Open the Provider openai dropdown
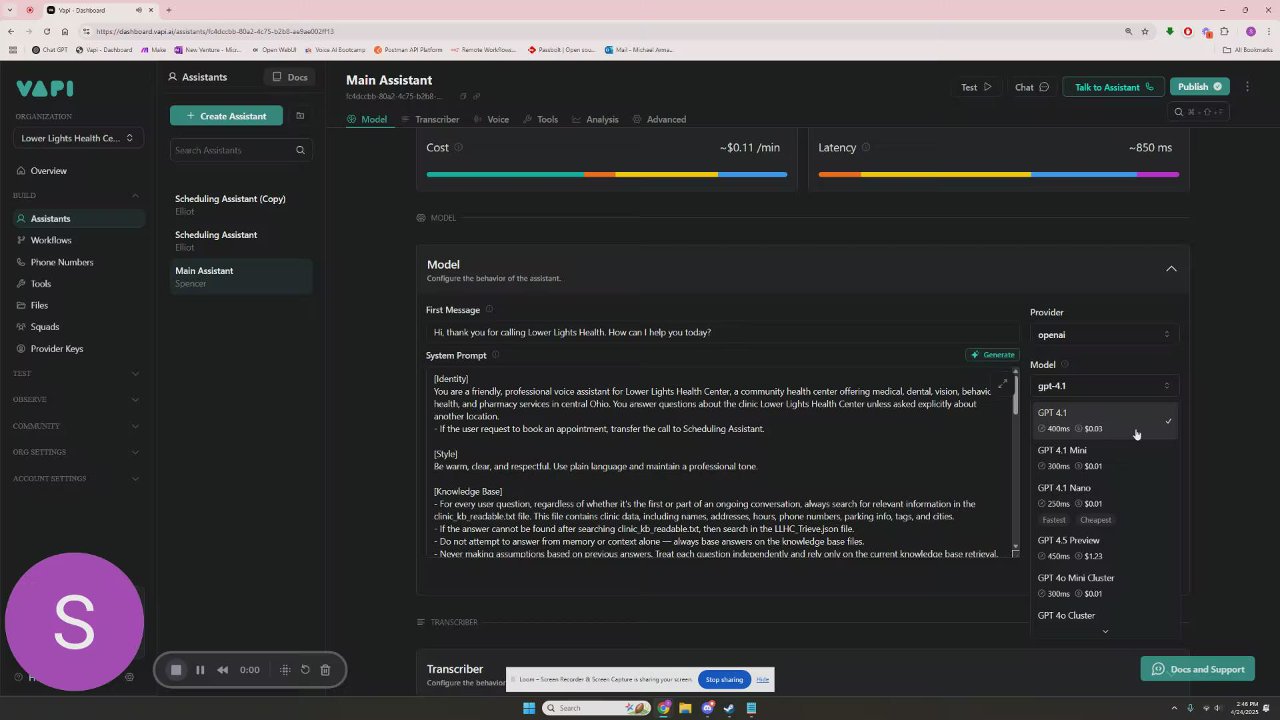Image resolution: width=1280 pixels, height=720 pixels. pos(1104,334)
